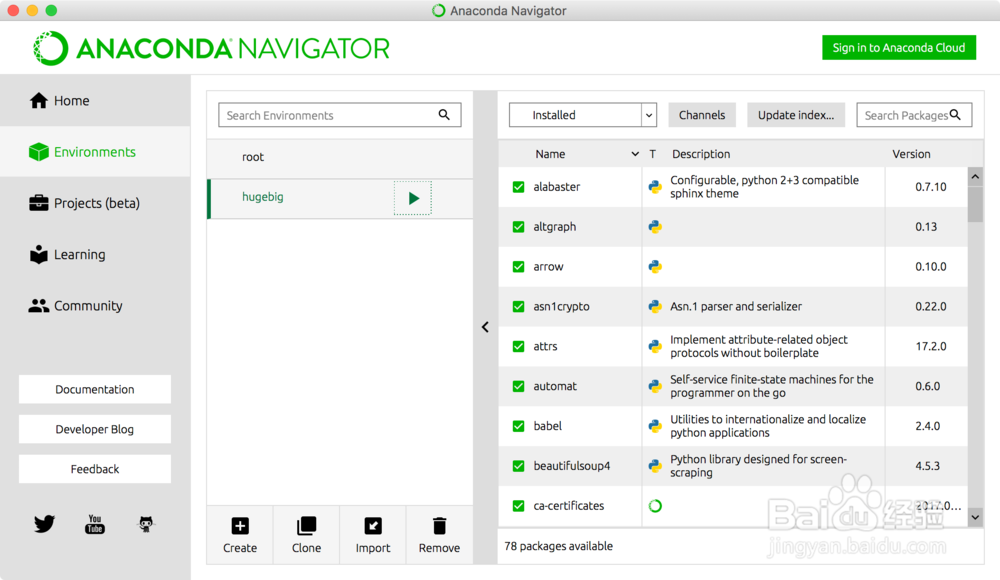The width and height of the screenshot is (1000, 580).
Task: Click the GitHub octocat icon
Action: click(x=146, y=524)
